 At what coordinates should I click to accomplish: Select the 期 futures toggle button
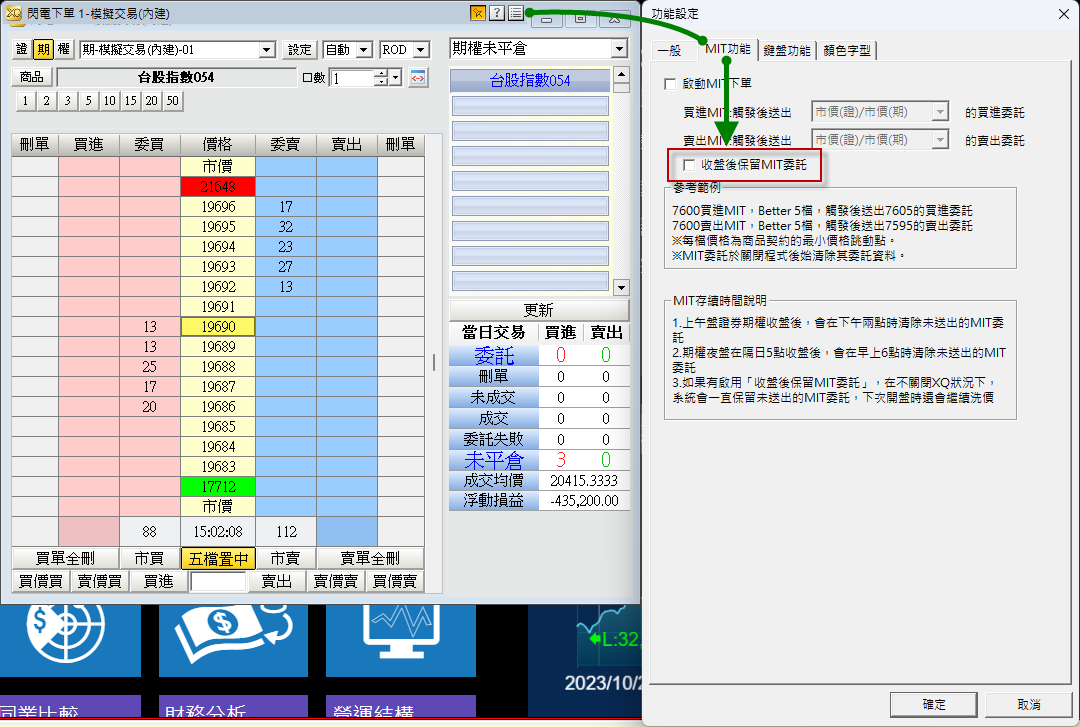click(43, 50)
